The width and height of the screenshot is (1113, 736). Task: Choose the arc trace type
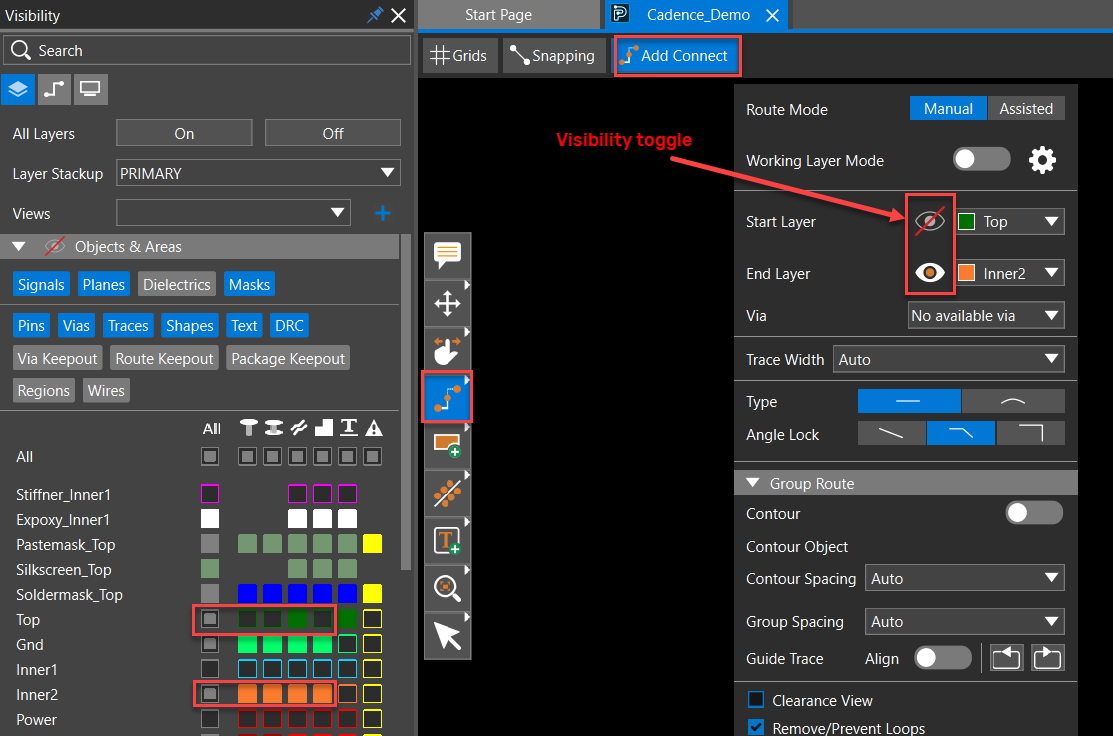point(1013,401)
